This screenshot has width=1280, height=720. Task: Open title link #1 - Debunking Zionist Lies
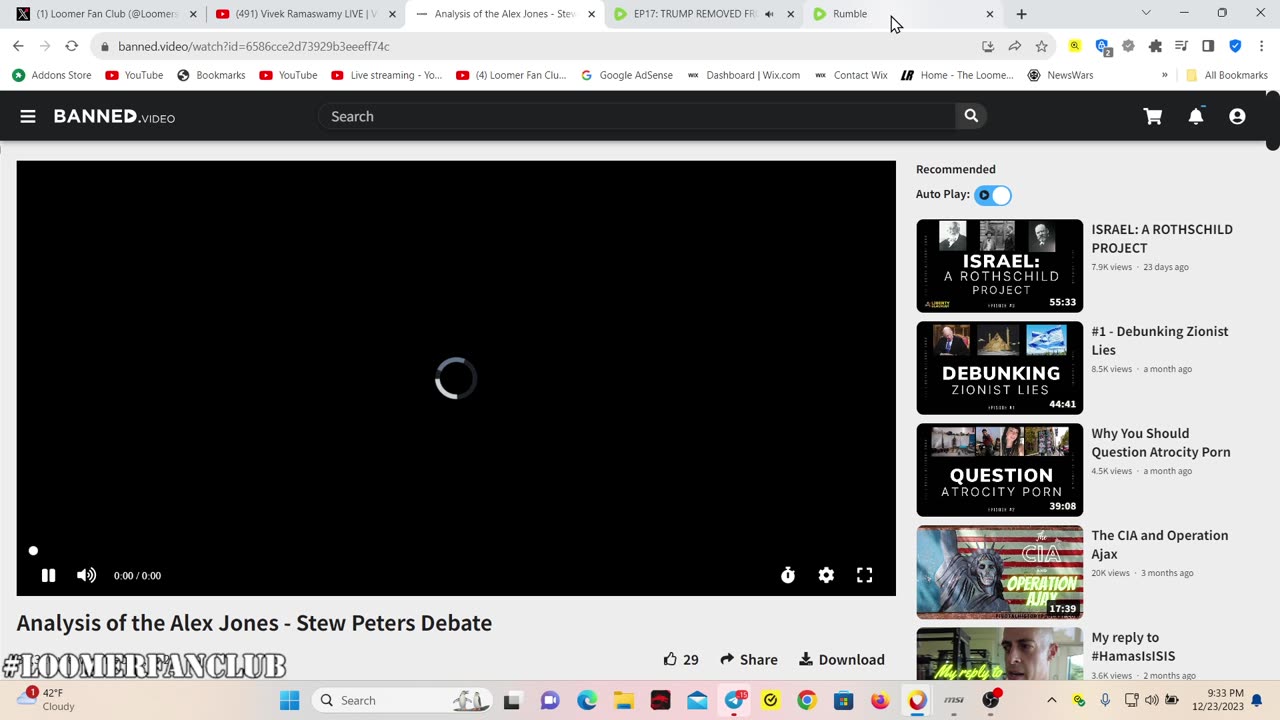1160,341
